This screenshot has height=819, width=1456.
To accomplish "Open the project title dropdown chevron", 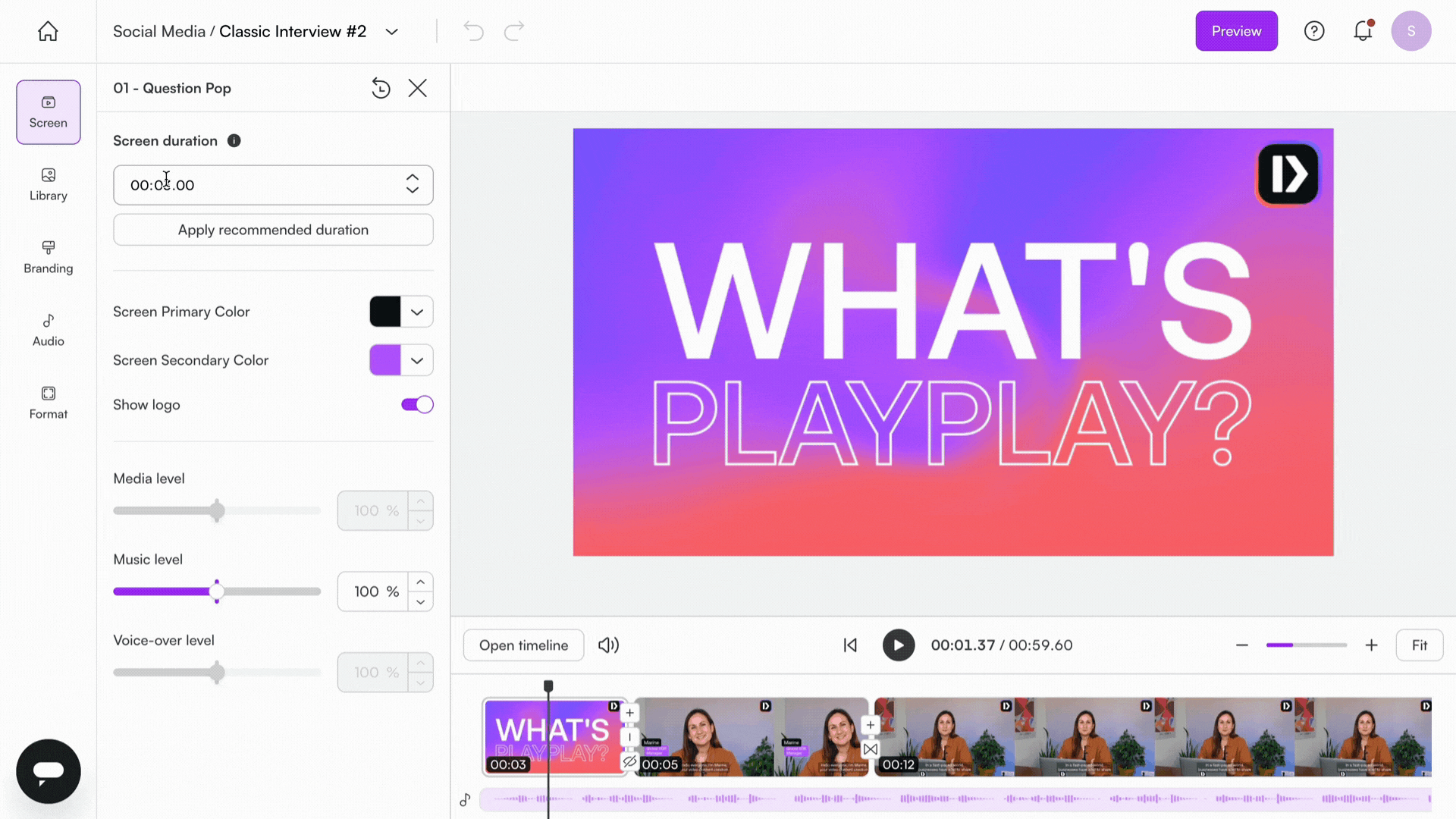I will pyautogui.click(x=391, y=32).
